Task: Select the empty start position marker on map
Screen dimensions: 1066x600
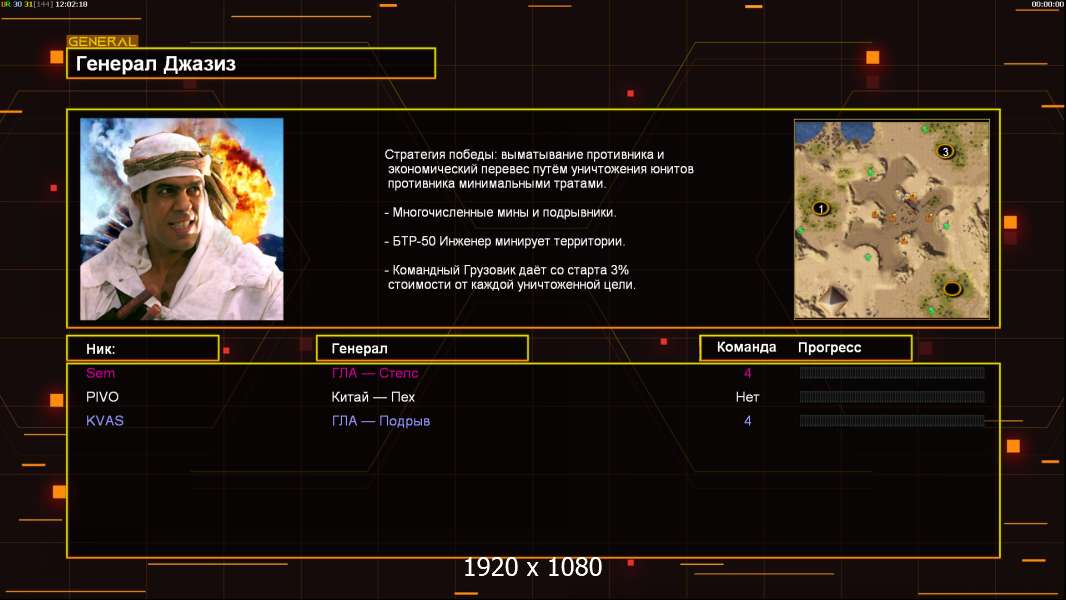Action: coord(952,289)
